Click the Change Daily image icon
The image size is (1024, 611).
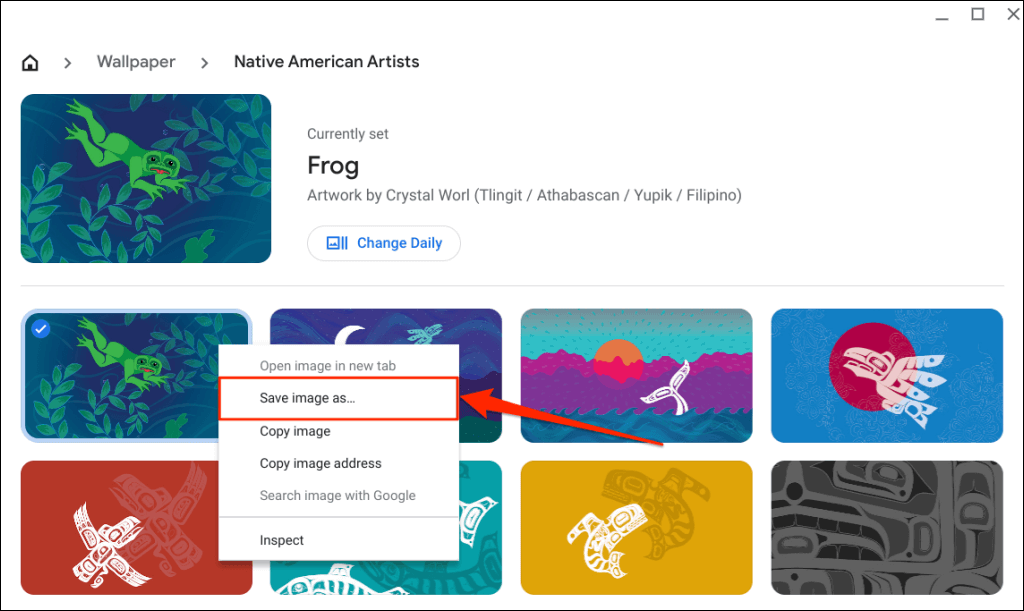337,243
